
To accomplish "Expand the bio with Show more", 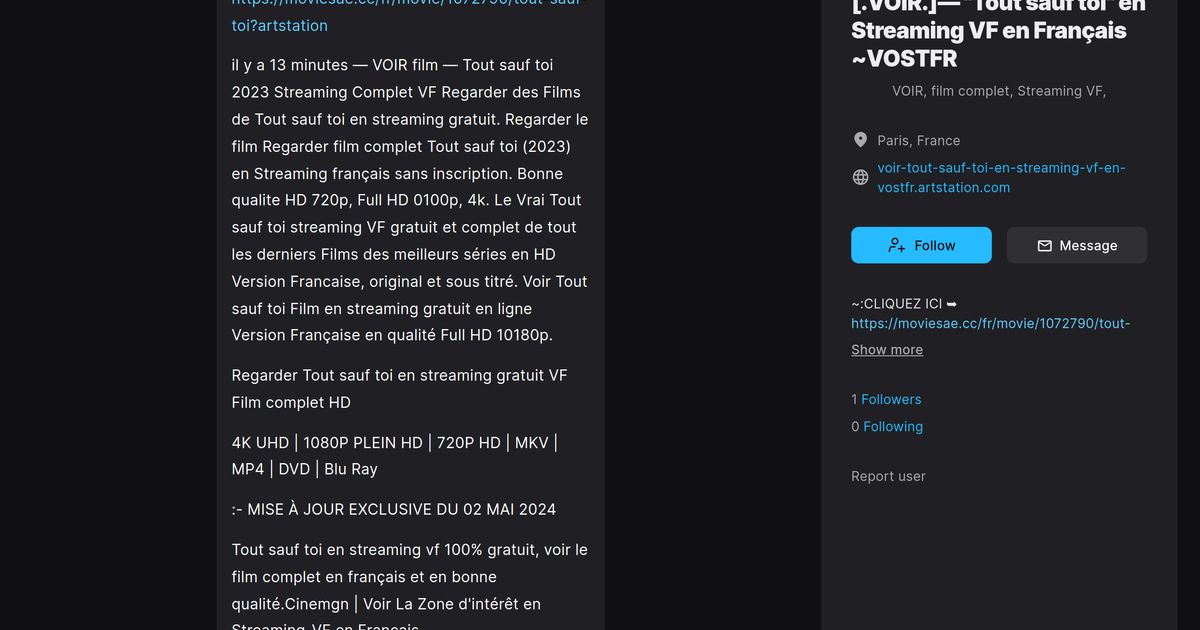I will click(887, 349).
